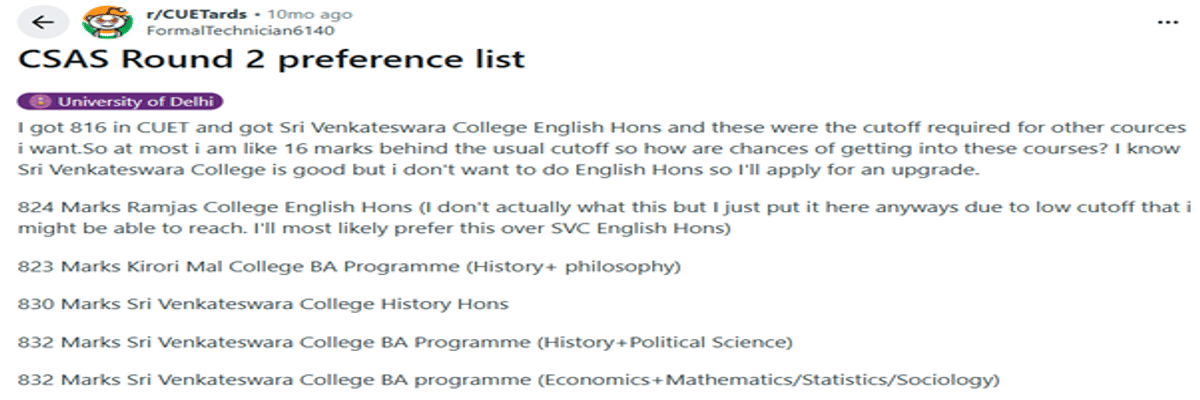The height and width of the screenshot is (400, 1200).
Task: Open the three-dot post options menu
Action: pos(1166,22)
